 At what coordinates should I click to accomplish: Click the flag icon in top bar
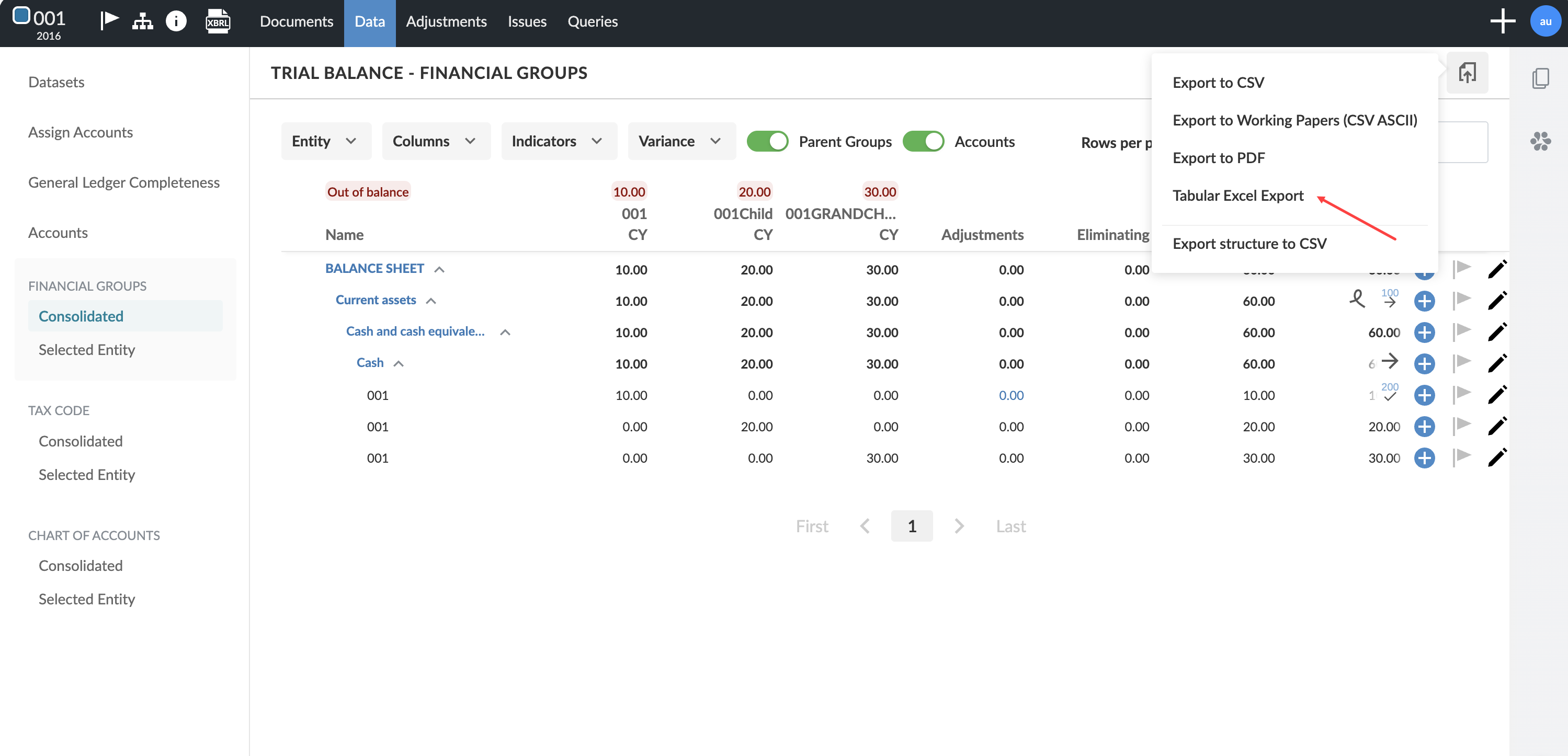[109, 21]
